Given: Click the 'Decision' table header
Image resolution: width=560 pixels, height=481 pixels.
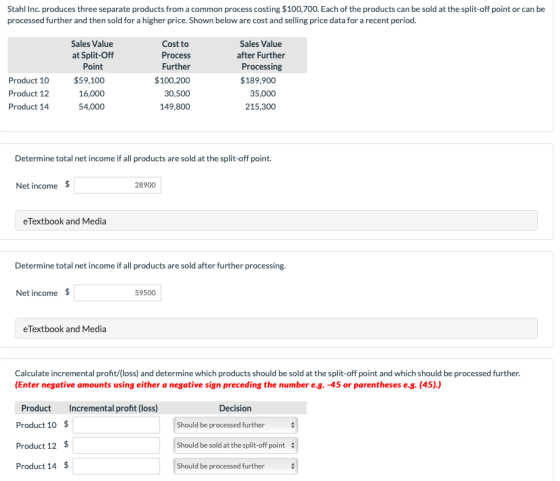Looking at the screenshot, I should point(235,408).
